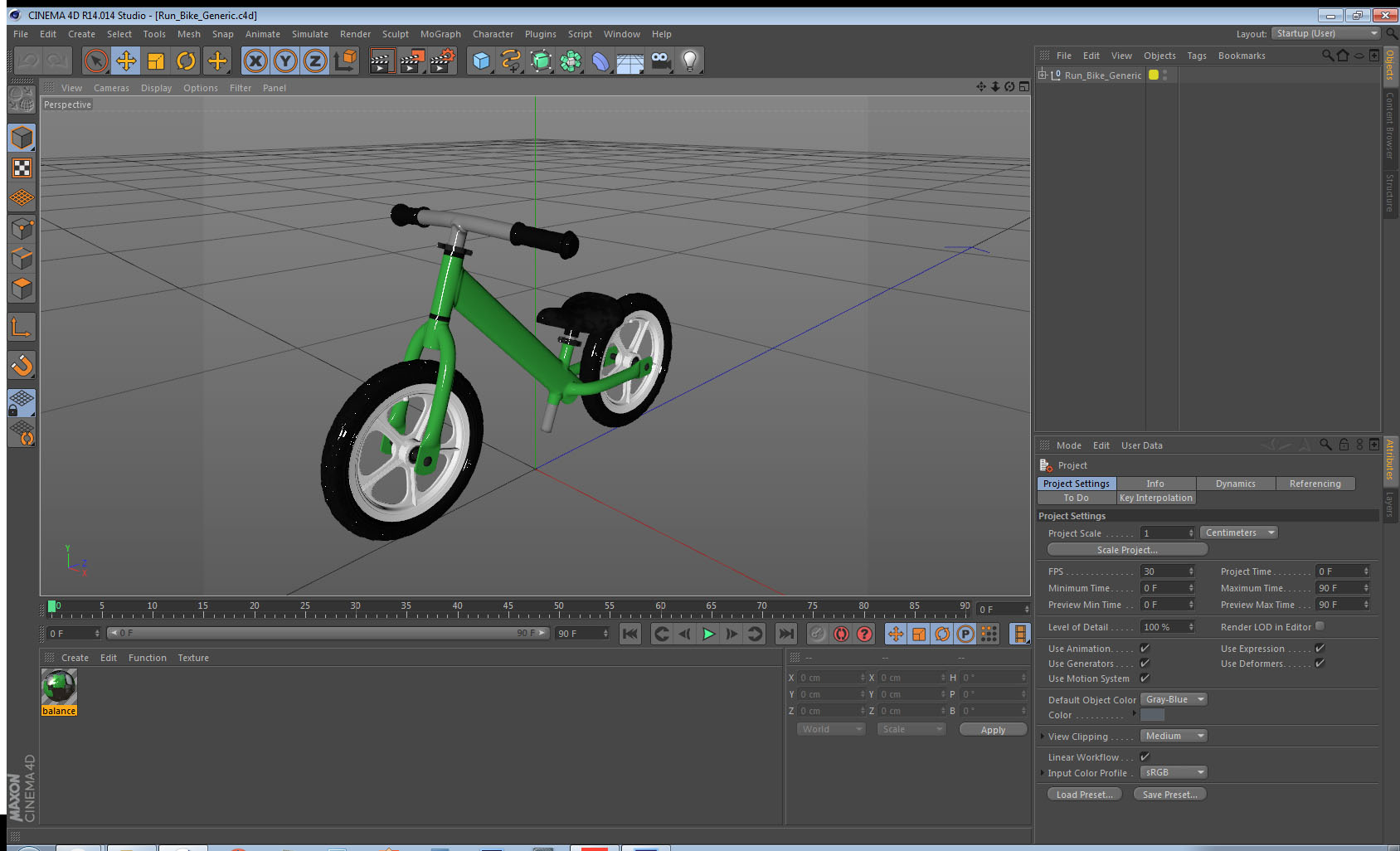Image resolution: width=1400 pixels, height=851 pixels.
Task: Toggle X-axis lock icon
Action: pos(255,61)
